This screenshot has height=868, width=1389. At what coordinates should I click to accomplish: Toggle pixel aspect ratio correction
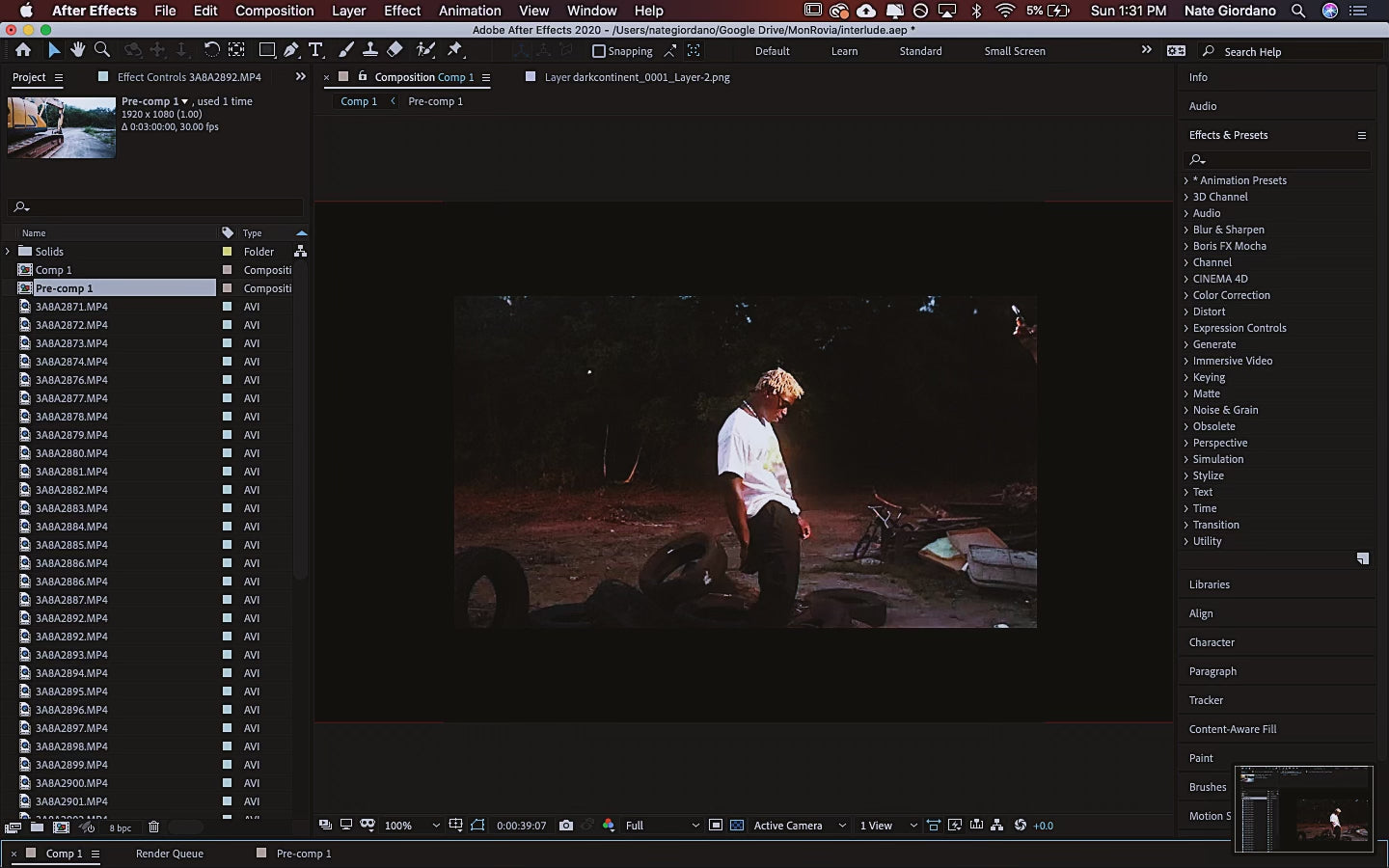click(934, 826)
